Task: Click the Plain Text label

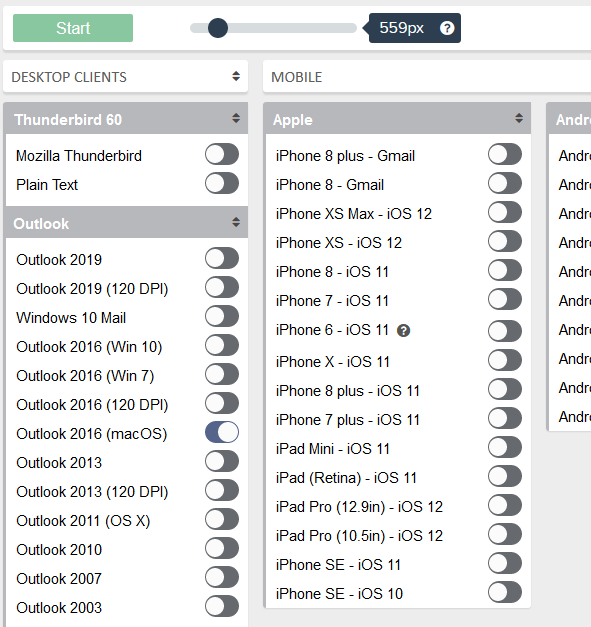Action: click(x=47, y=185)
